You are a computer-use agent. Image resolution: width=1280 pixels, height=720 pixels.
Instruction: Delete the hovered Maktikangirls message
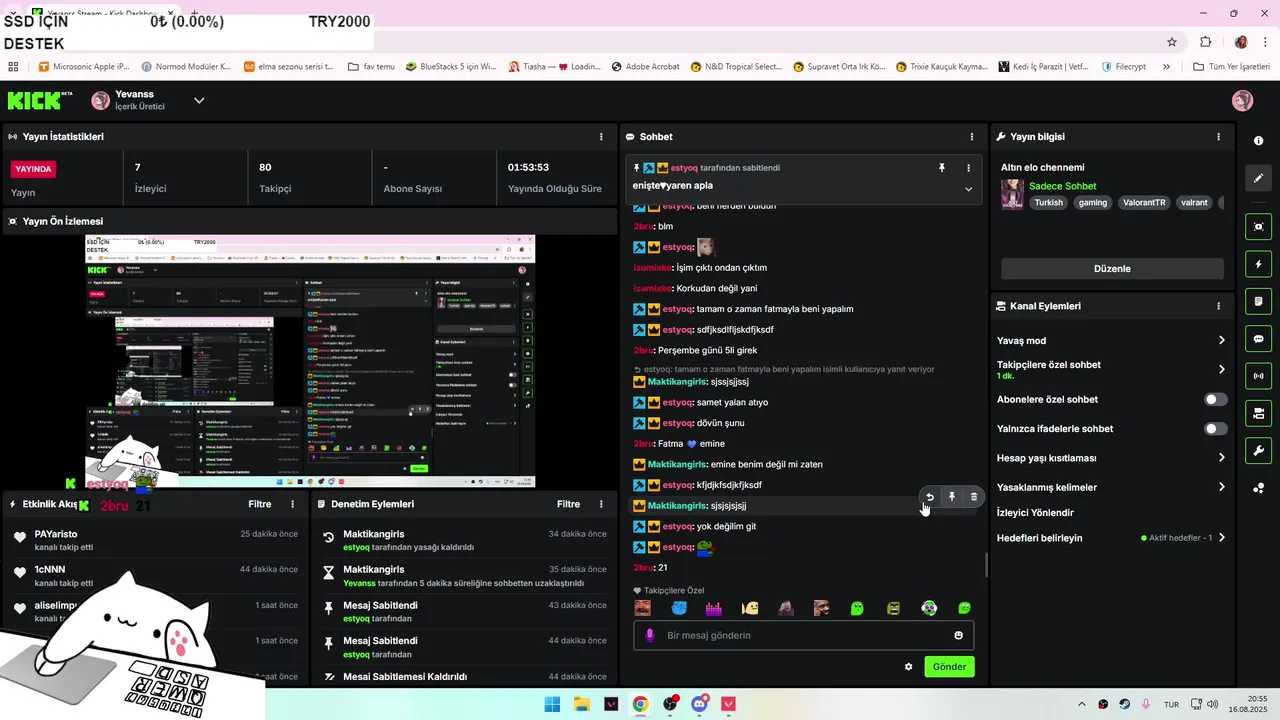974,497
